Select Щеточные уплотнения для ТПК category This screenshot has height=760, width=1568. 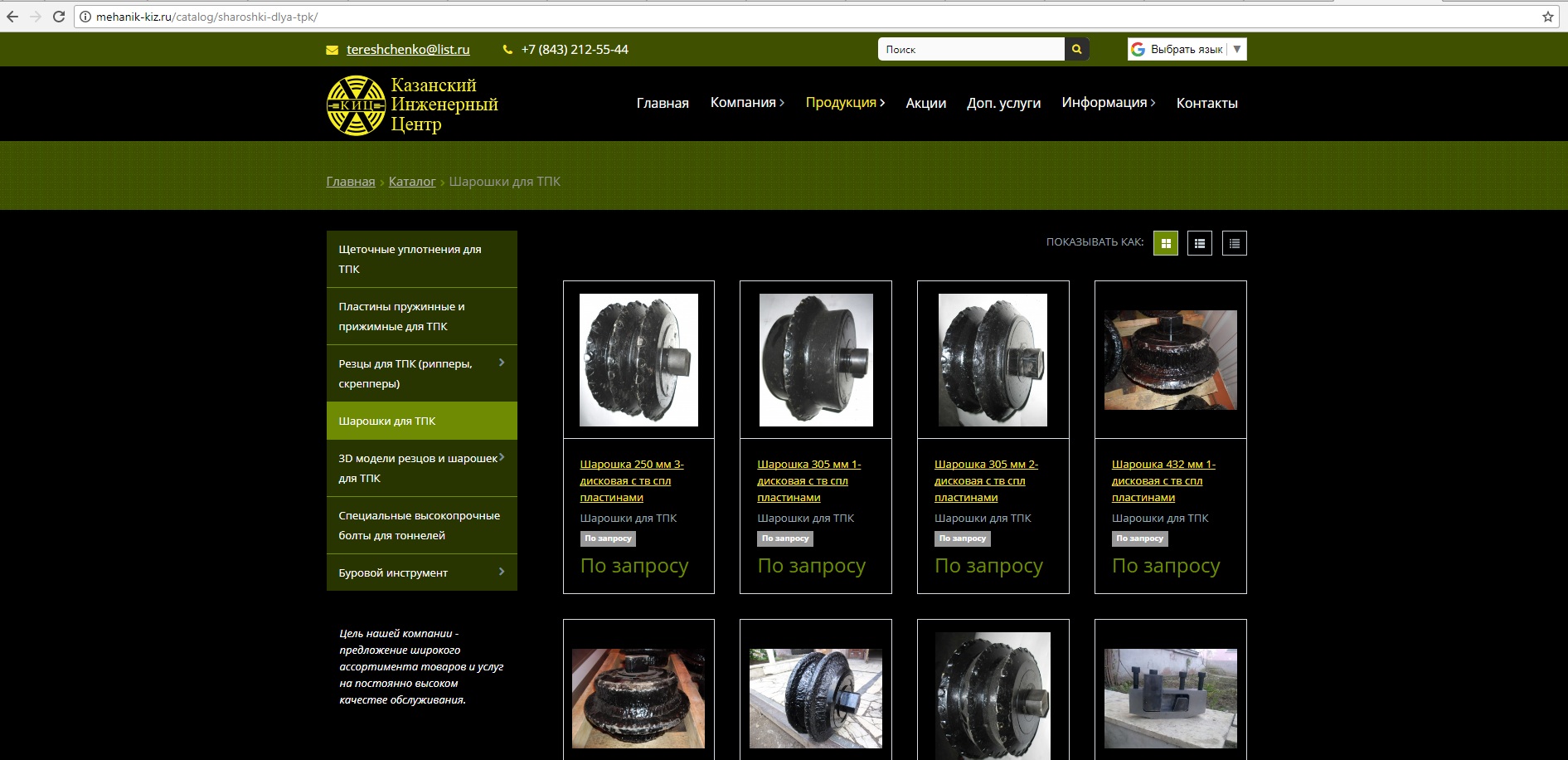point(422,259)
